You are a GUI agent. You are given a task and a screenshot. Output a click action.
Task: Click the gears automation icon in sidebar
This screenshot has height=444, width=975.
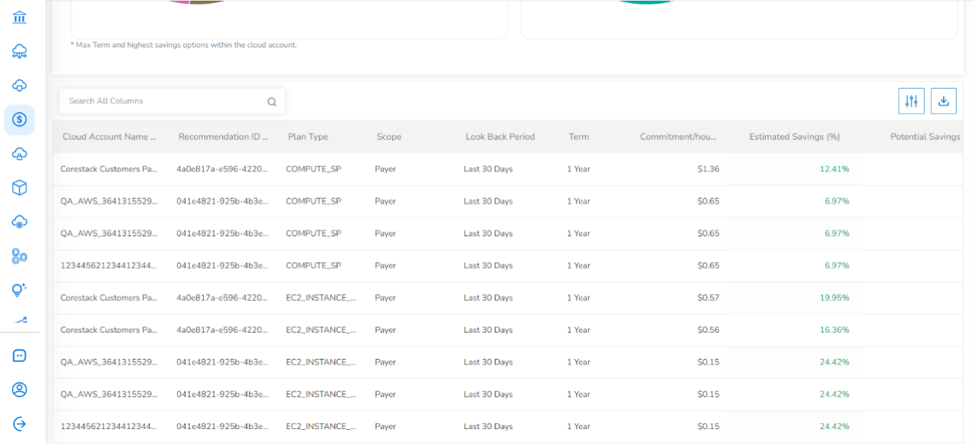pyautogui.click(x=19, y=256)
